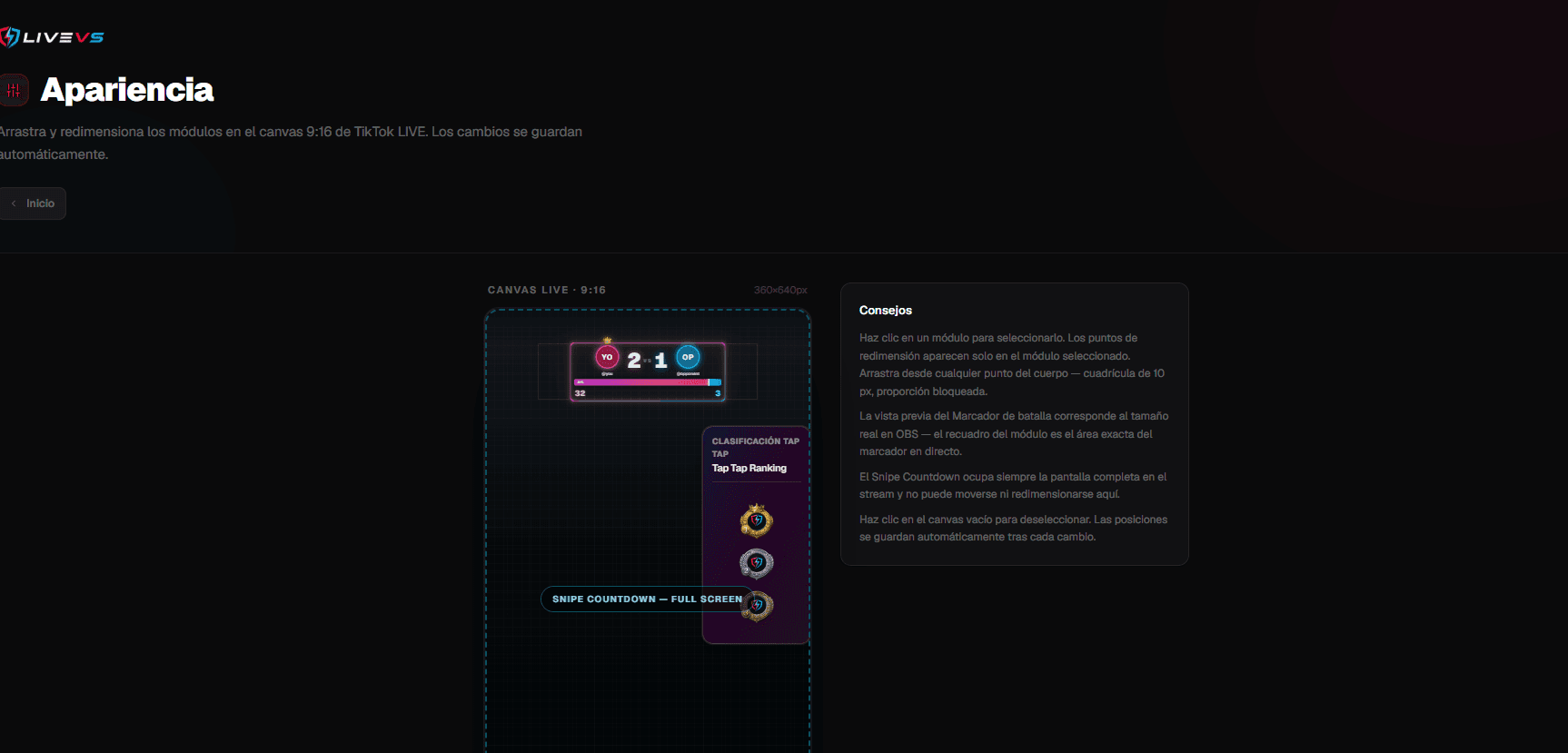The width and height of the screenshot is (1568, 753).
Task: Go back with the Inicio button
Action: [x=33, y=203]
